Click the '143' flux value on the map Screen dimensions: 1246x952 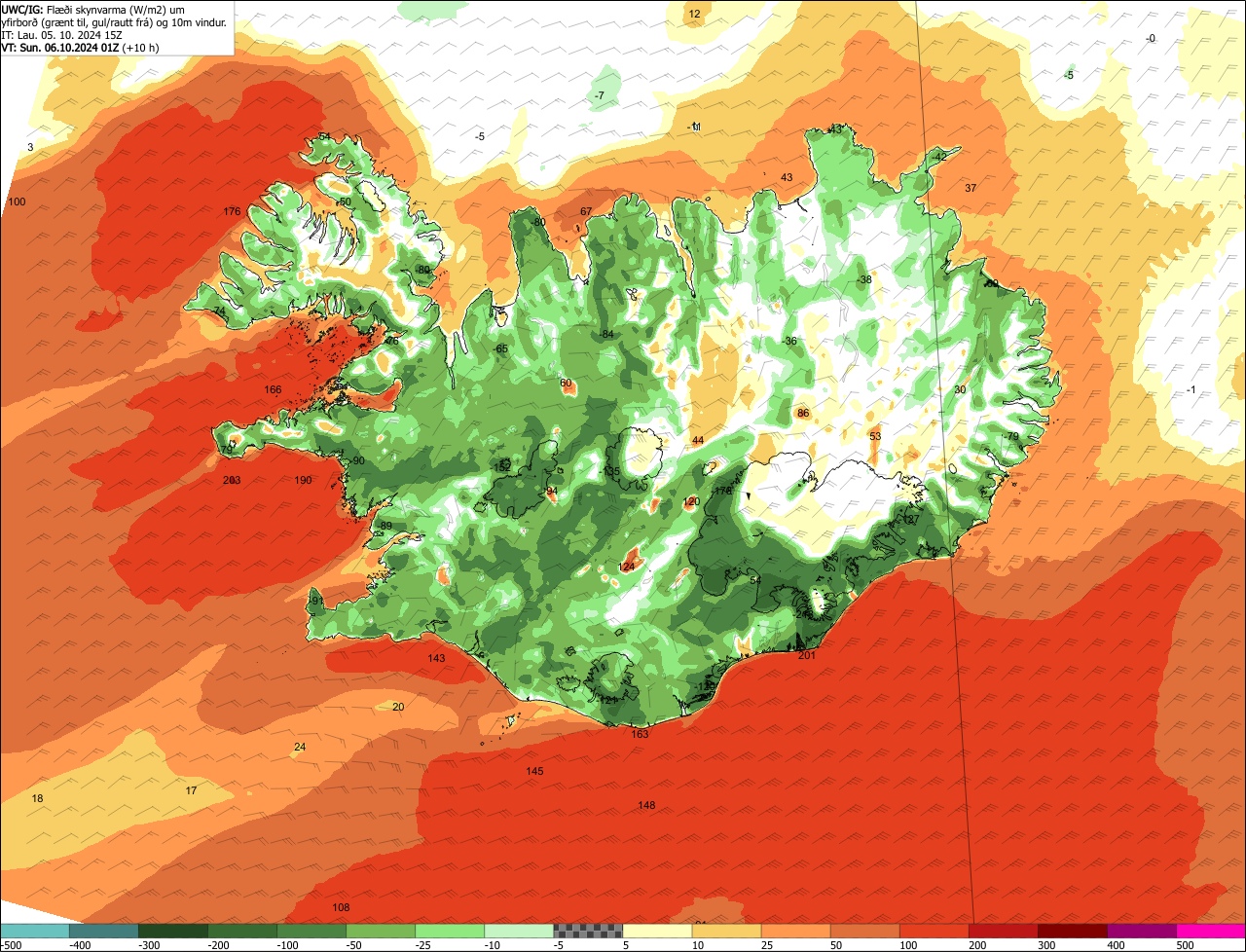(x=436, y=658)
